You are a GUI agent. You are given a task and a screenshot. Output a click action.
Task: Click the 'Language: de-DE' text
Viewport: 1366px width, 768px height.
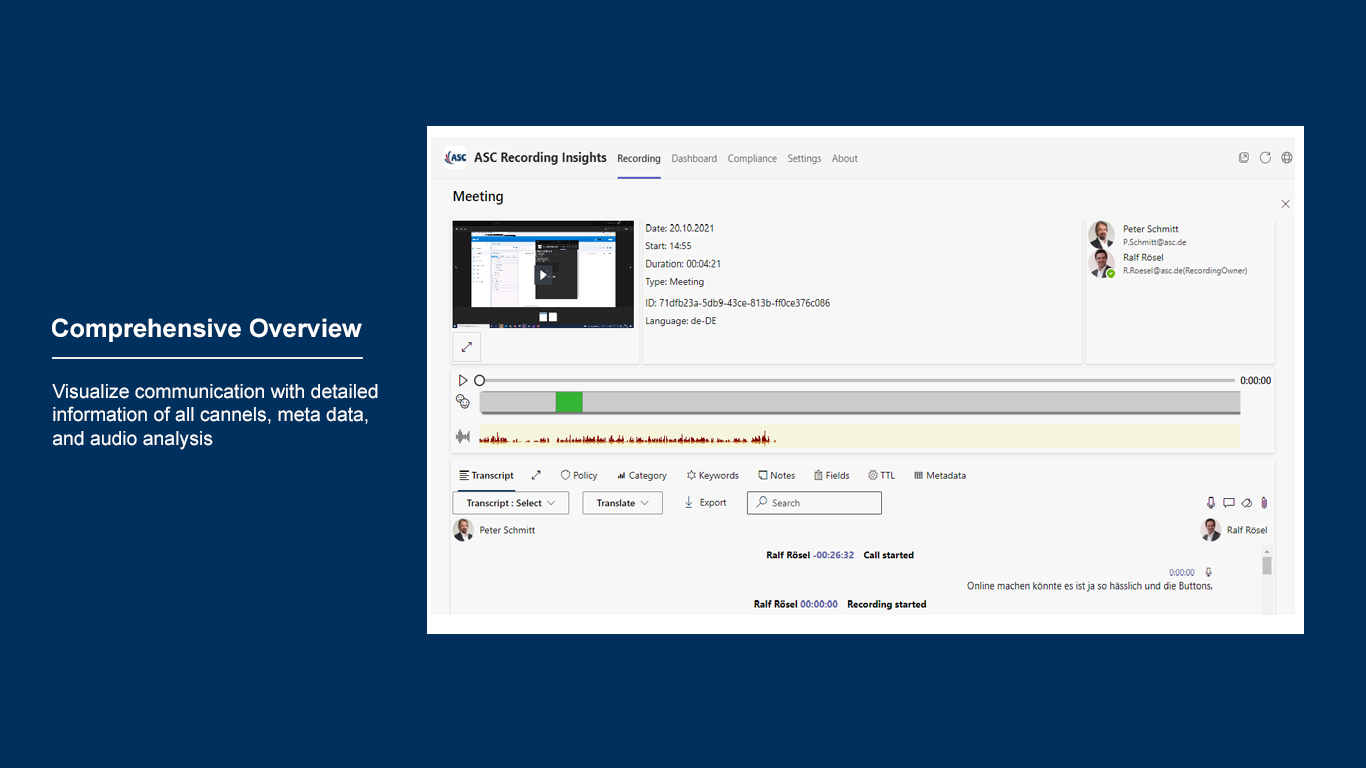(680, 321)
